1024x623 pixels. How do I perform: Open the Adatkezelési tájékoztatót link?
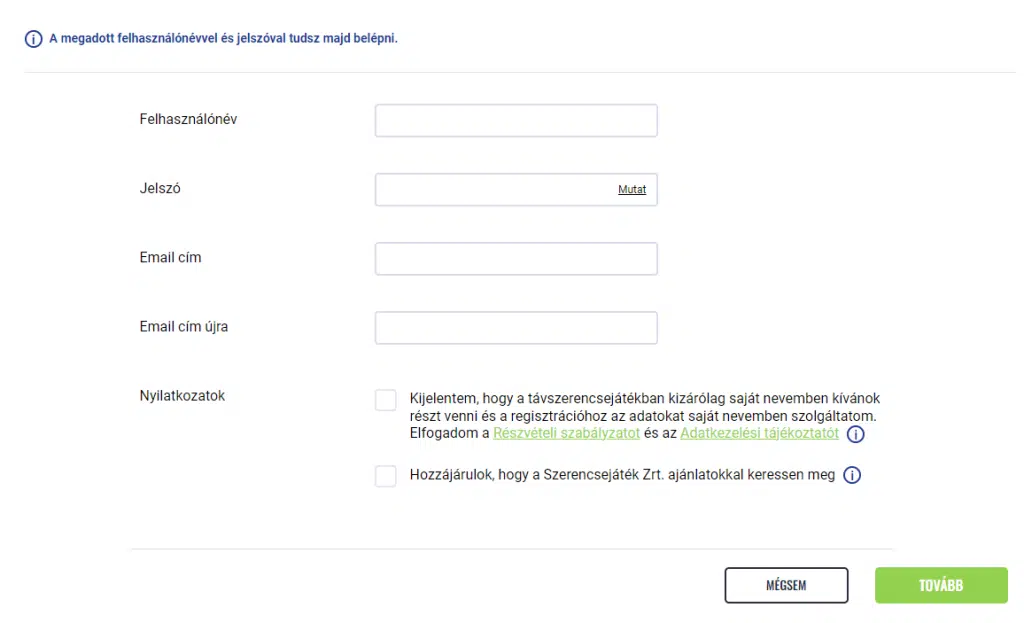click(759, 434)
